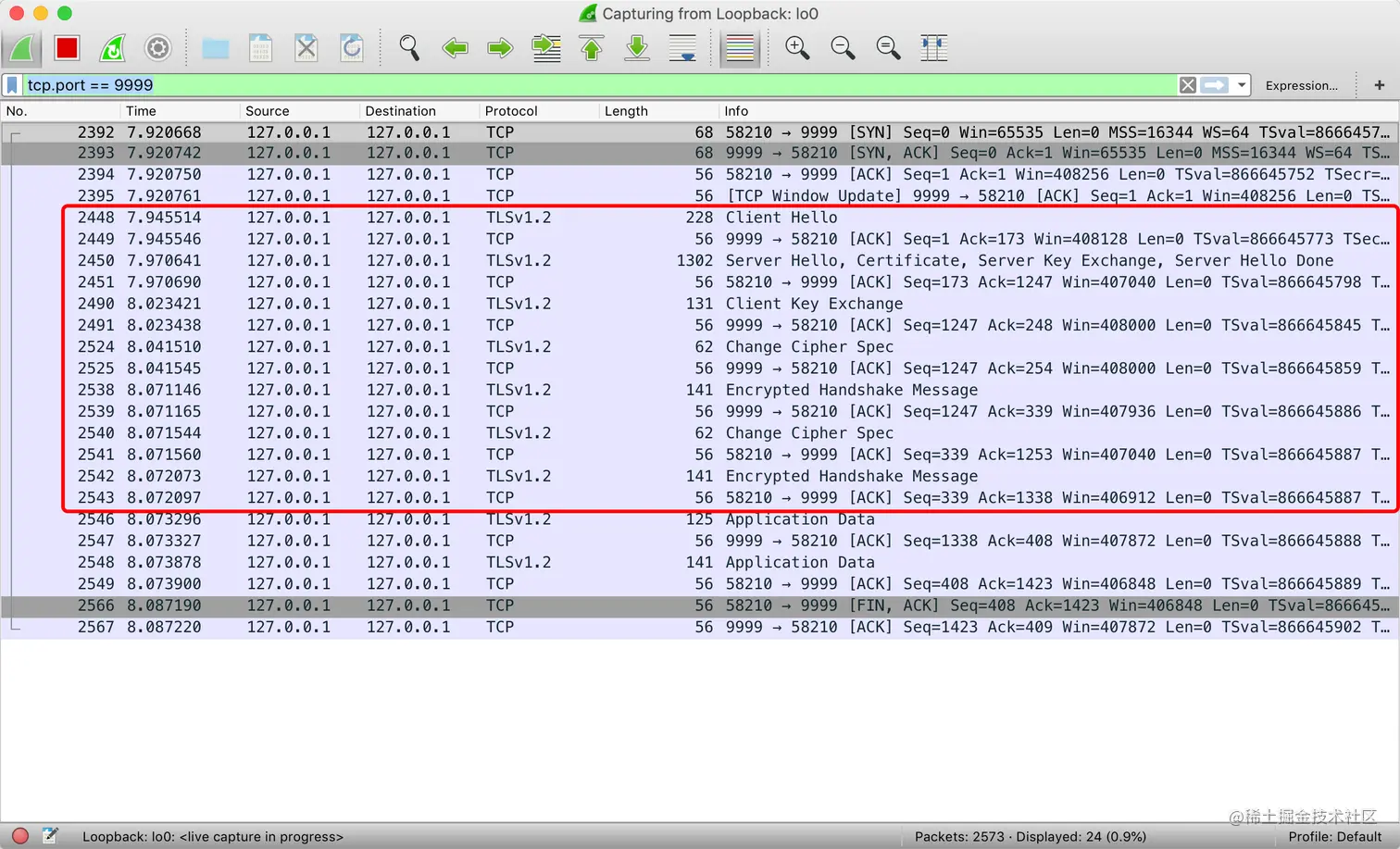Open capture file properties in the status bar

(x=50, y=836)
